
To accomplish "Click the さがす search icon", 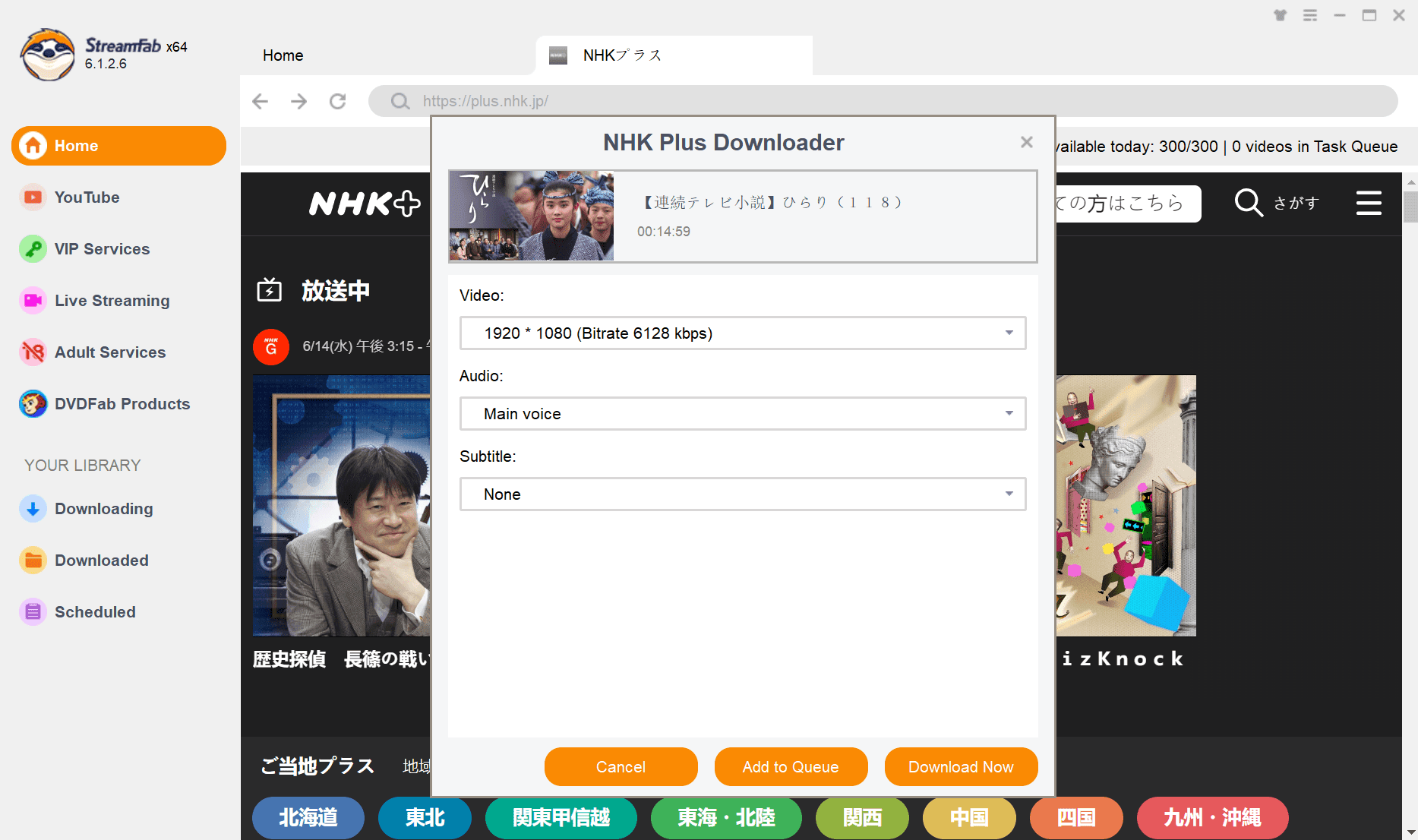I will 1249,203.
